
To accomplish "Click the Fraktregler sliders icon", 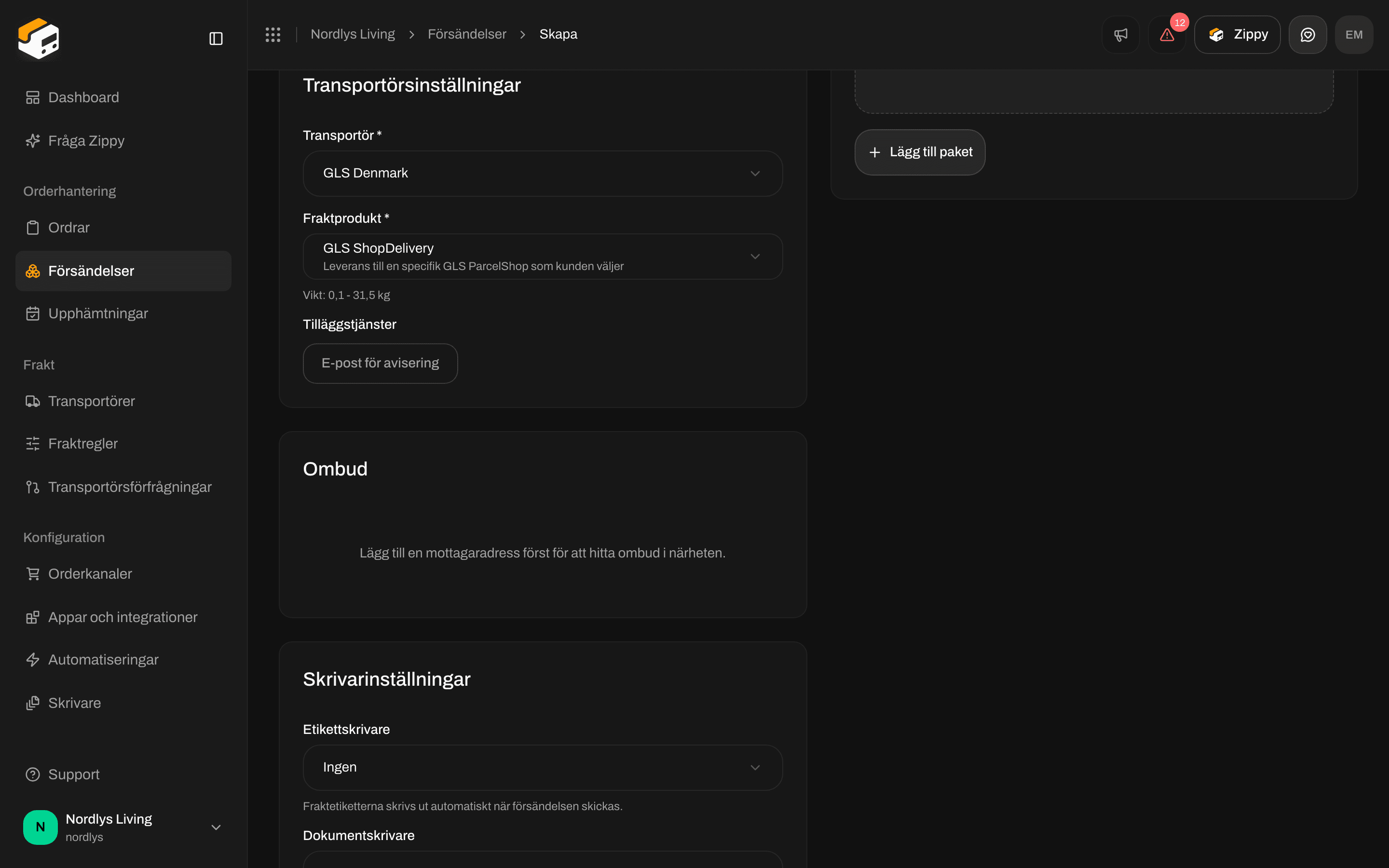I will [x=33, y=444].
